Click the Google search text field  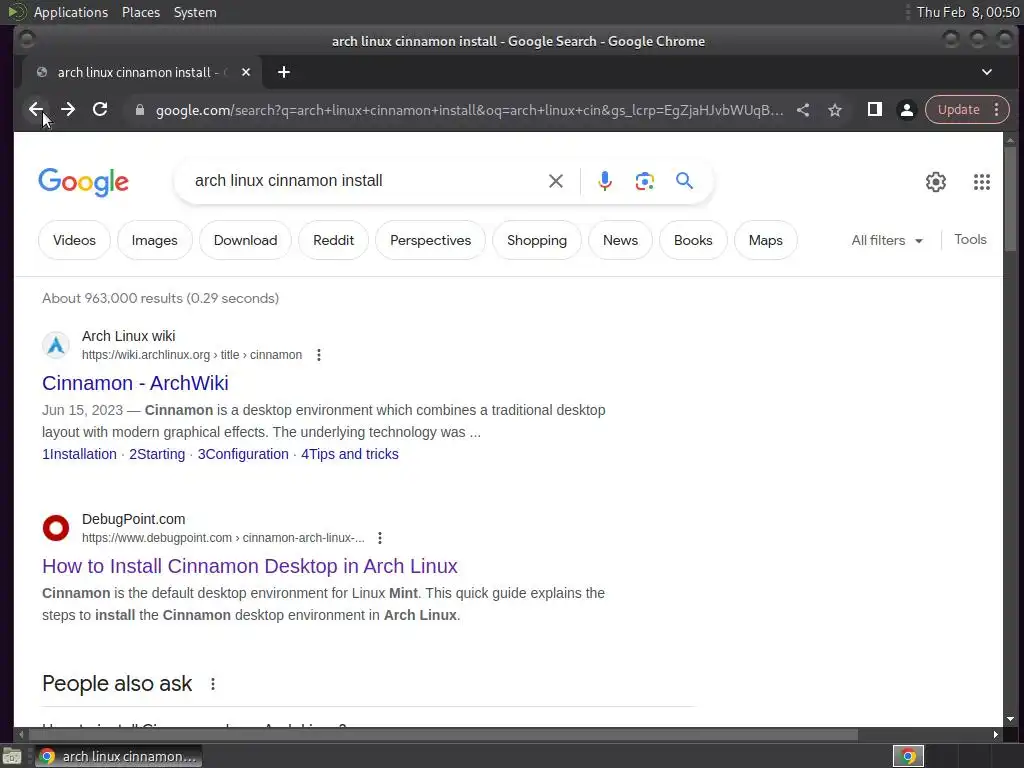click(x=366, y=181)
